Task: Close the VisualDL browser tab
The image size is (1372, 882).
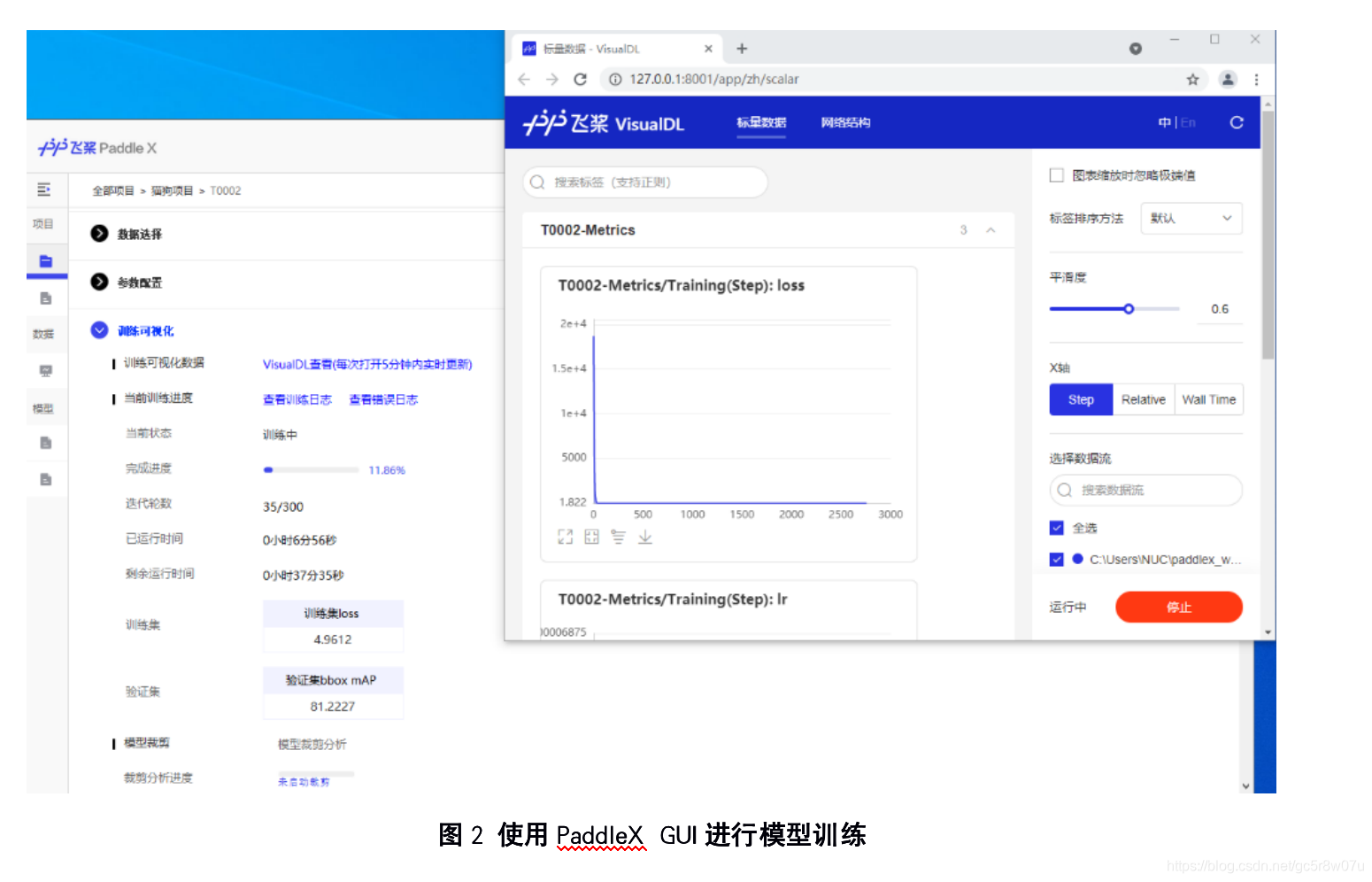Action: tap(708, 49)
